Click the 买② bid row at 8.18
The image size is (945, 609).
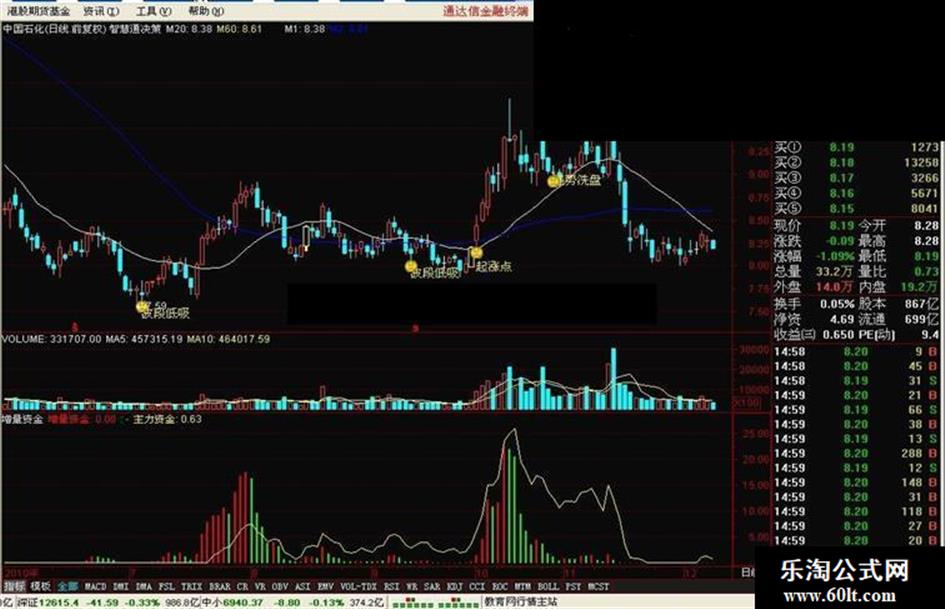click(x=856, y=162)
